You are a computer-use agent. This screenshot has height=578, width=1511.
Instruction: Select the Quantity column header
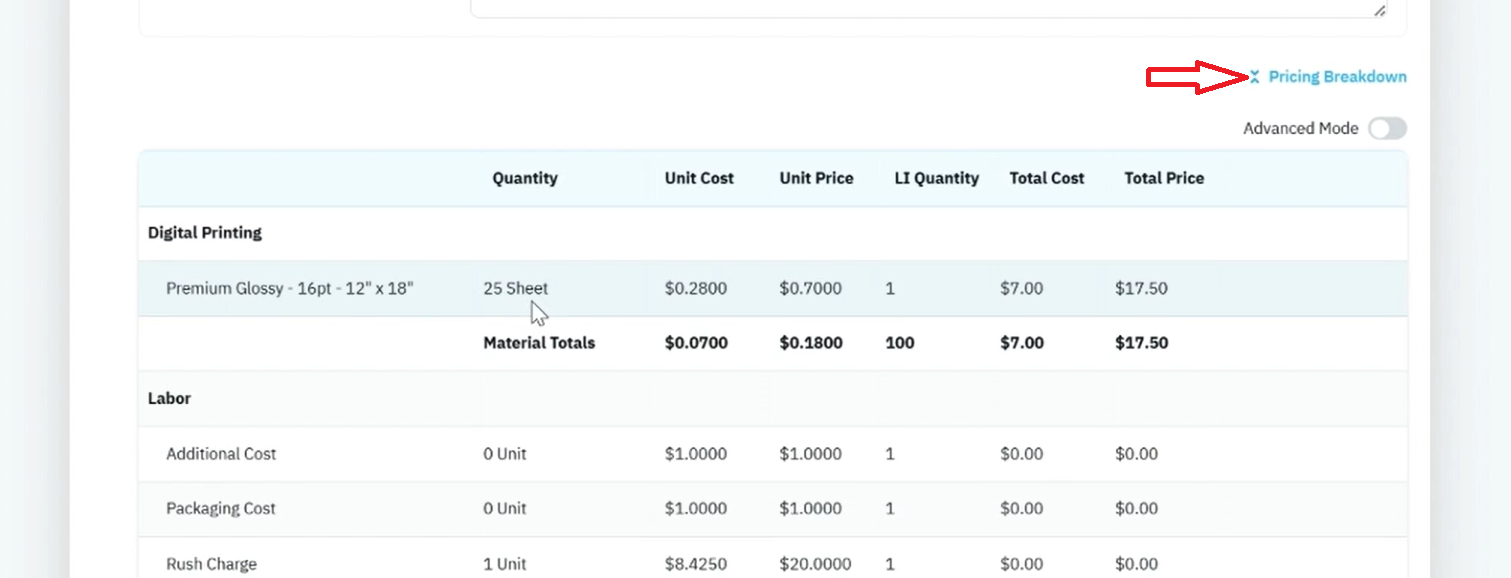525,178
